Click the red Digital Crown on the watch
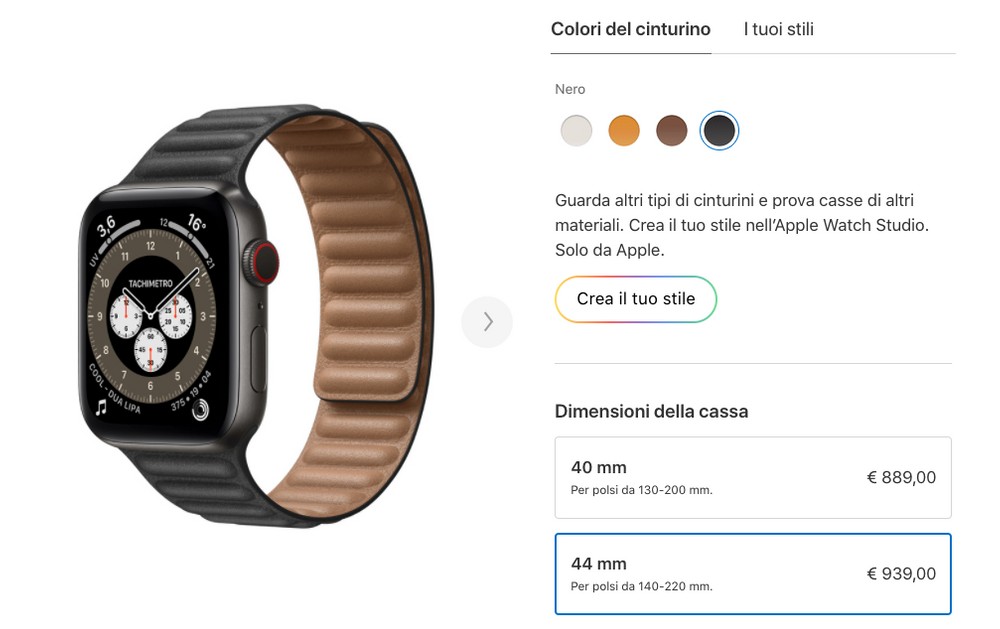This screenshot has width=1000, height=629. point(266,263)
